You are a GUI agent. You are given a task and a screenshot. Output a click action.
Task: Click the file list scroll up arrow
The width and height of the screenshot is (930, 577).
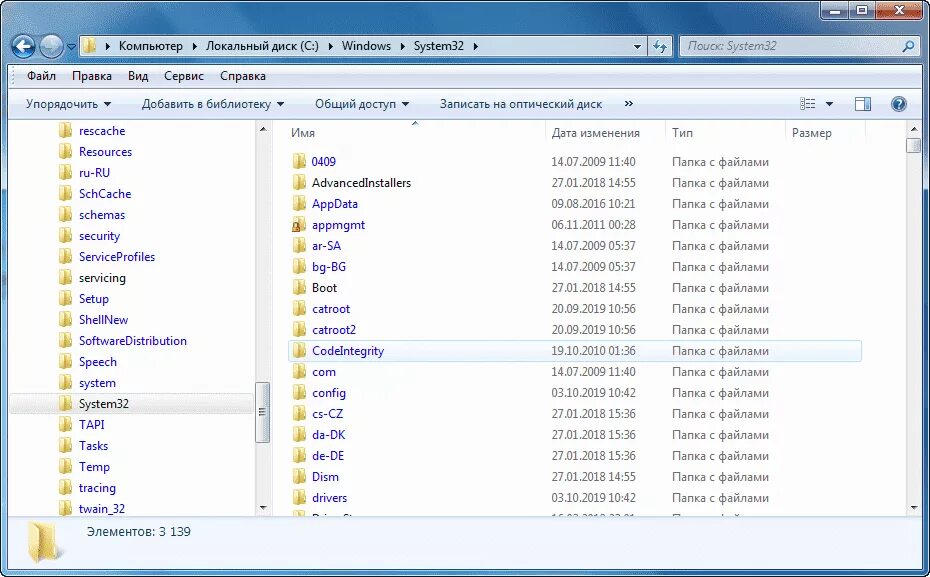(x=914, y=128)
